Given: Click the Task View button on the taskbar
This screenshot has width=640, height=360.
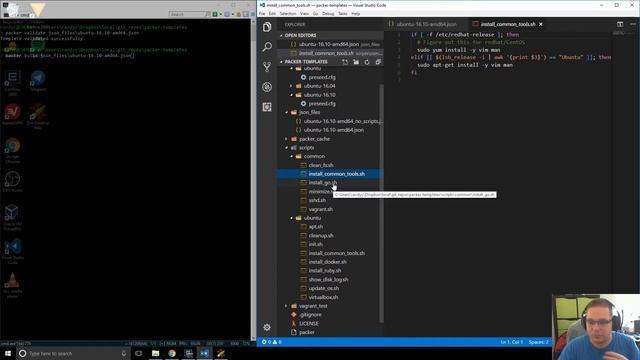Looking at the screenshot, I should click(x=139, y=353).
